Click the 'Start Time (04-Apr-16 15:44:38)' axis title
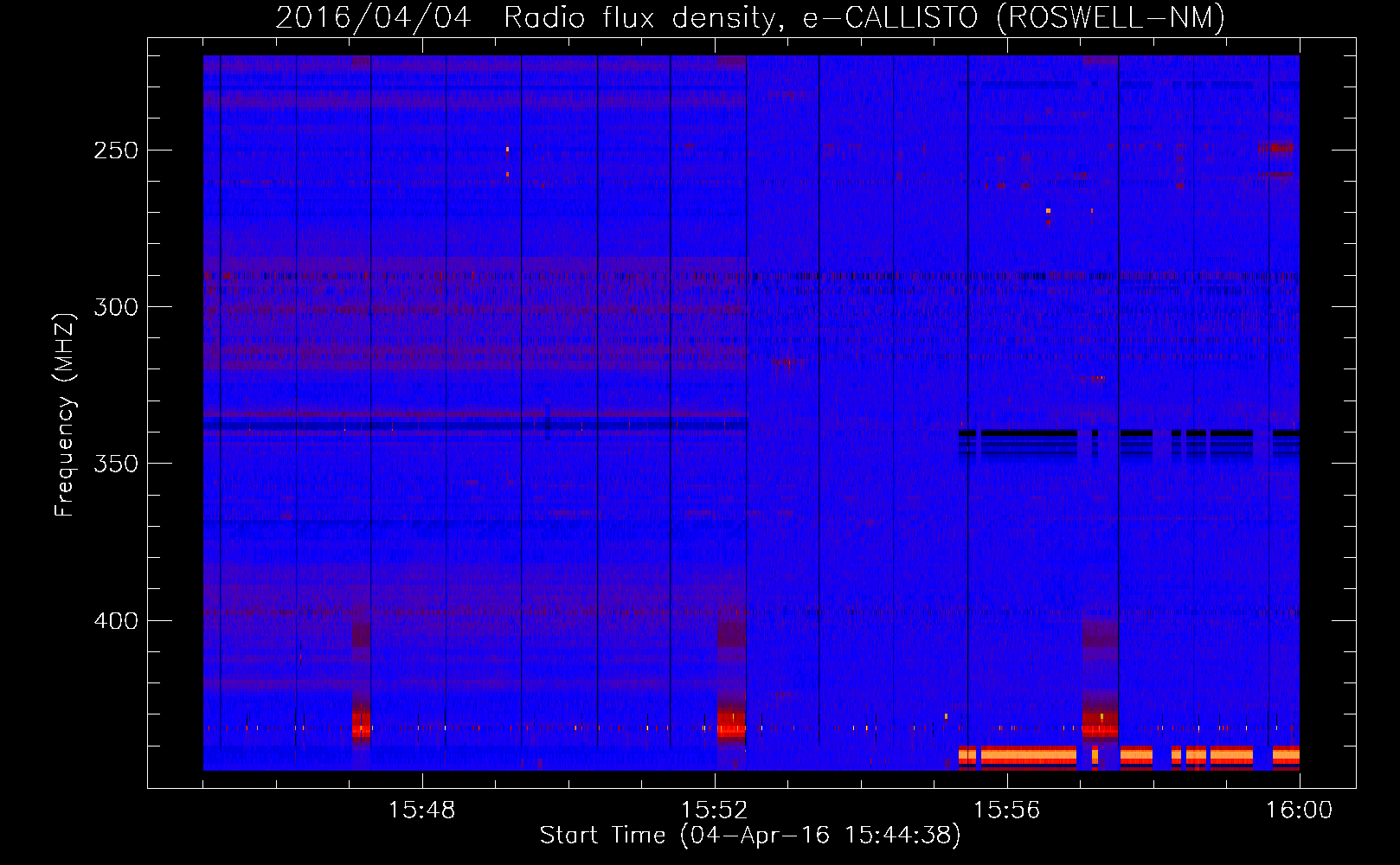1400x865 pixels. pyautogui.click(x=750, y=836)
